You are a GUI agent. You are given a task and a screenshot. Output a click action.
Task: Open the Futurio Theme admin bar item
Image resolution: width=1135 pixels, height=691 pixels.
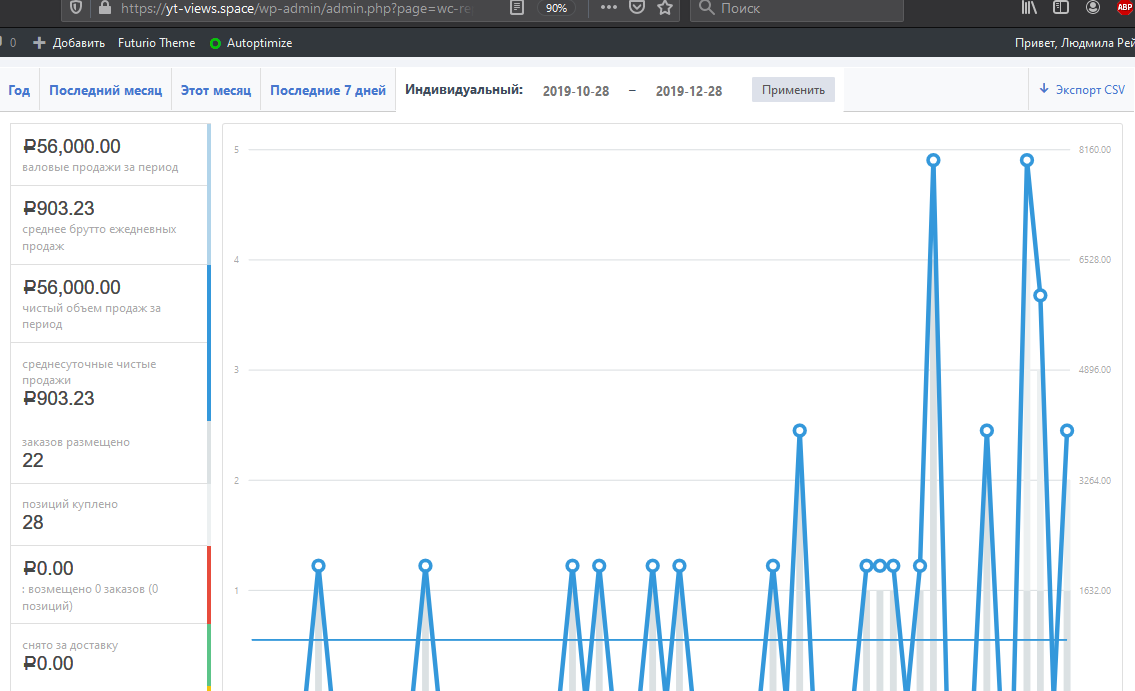156,43
